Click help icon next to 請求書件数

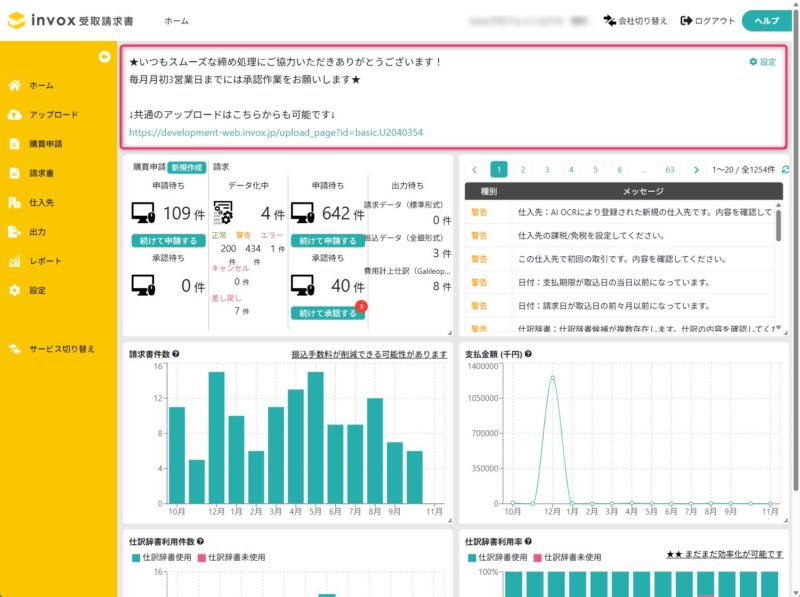coord(176,354)
